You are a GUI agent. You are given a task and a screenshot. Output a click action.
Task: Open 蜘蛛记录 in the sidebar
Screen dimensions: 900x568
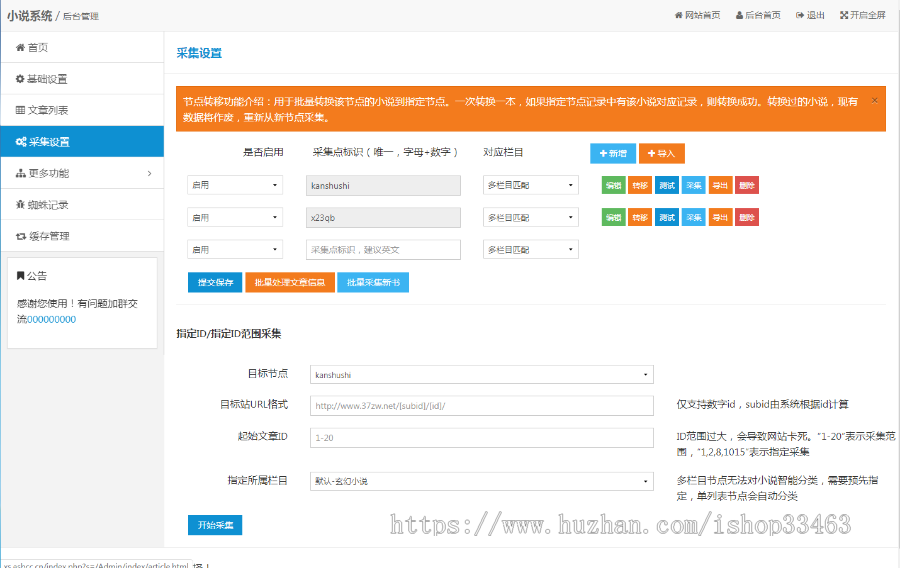(82, 205)
